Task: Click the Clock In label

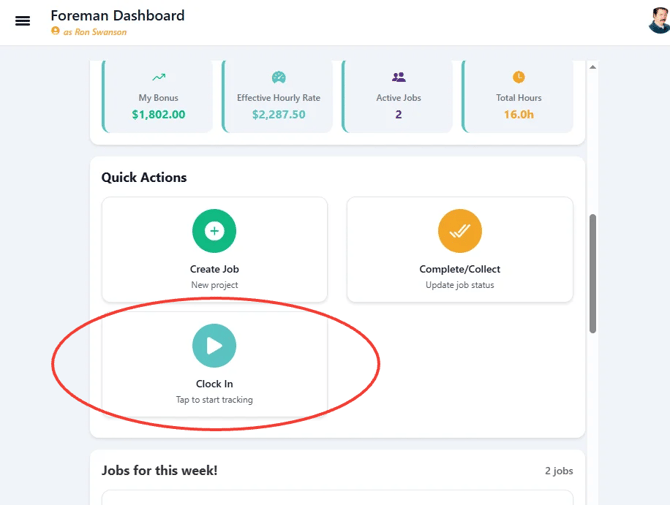Action: click(215, 384)
